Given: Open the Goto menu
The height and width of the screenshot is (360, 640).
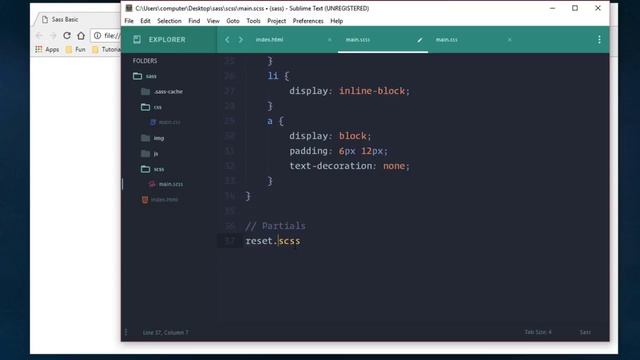Looking at the screenshot, I should (233, 21).
